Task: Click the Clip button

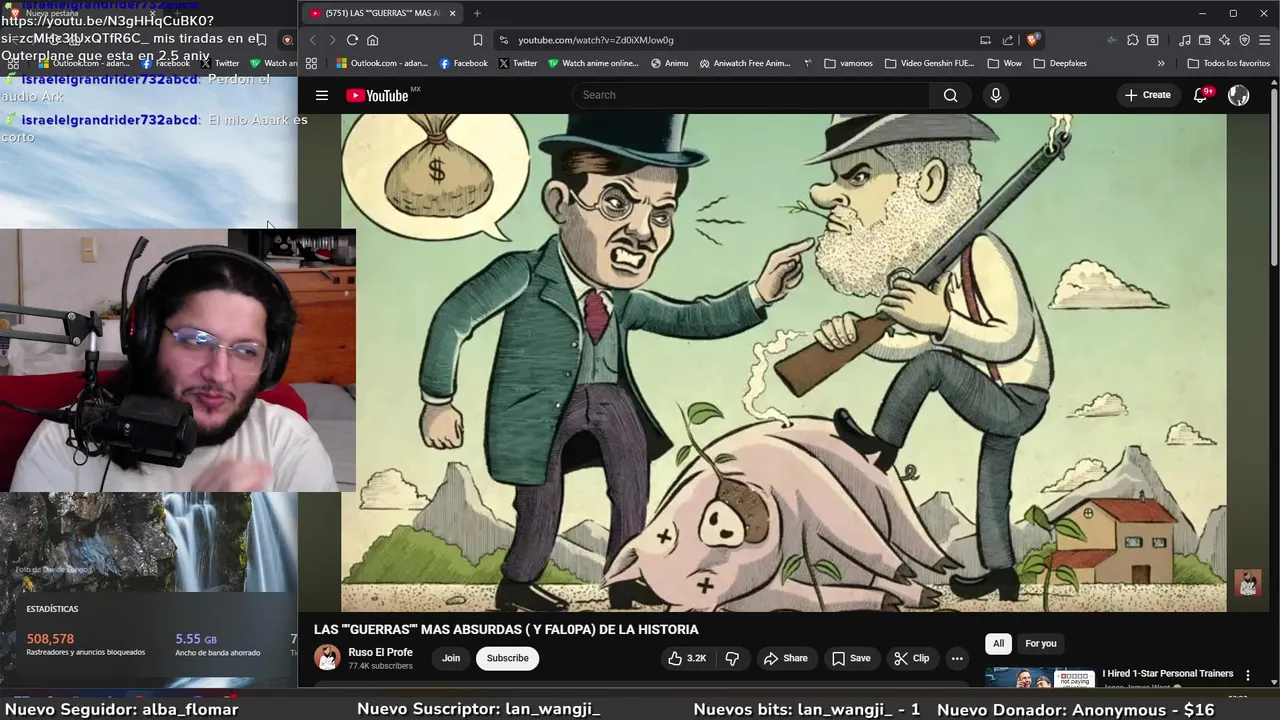Action: tap(911, 658)
